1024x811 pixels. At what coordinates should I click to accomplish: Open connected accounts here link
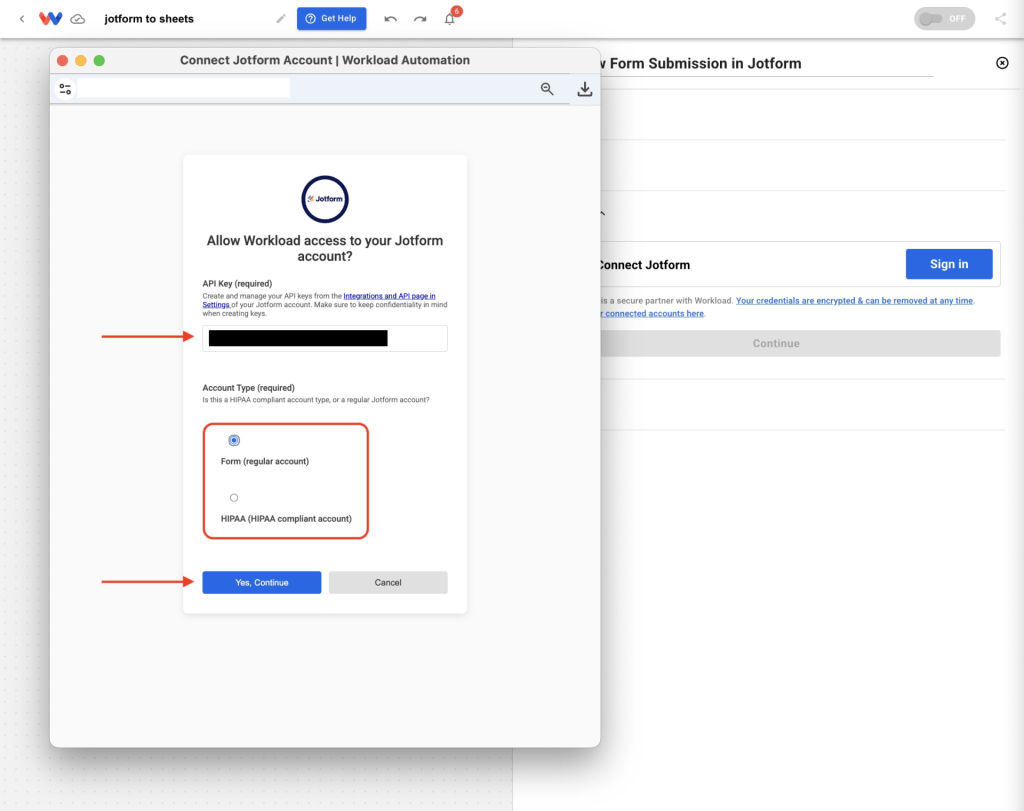click(x=652, y=313)
